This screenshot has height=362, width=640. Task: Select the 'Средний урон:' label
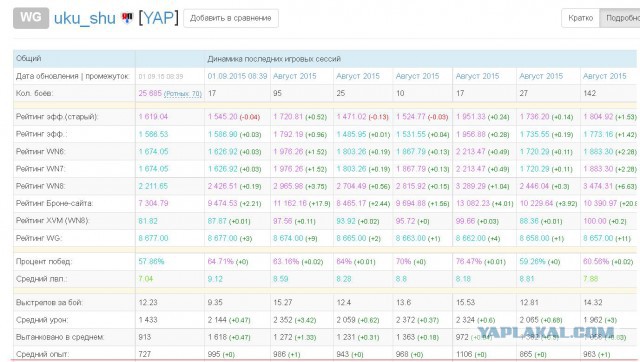click(42, 320)
